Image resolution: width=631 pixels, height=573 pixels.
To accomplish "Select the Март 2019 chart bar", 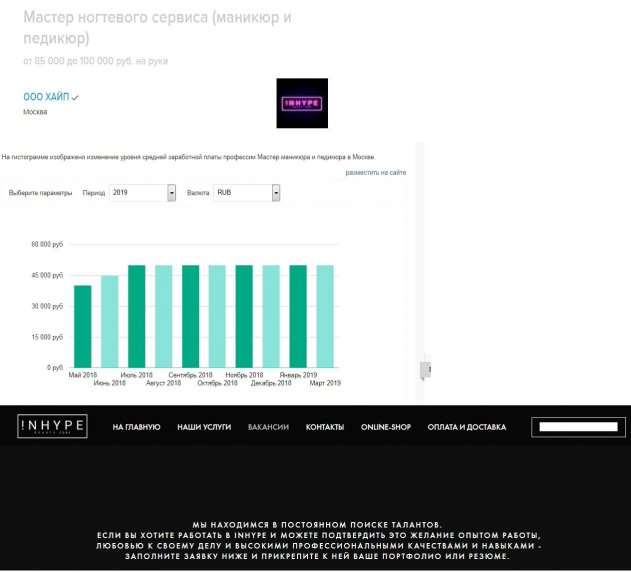I will coord(325,316).
